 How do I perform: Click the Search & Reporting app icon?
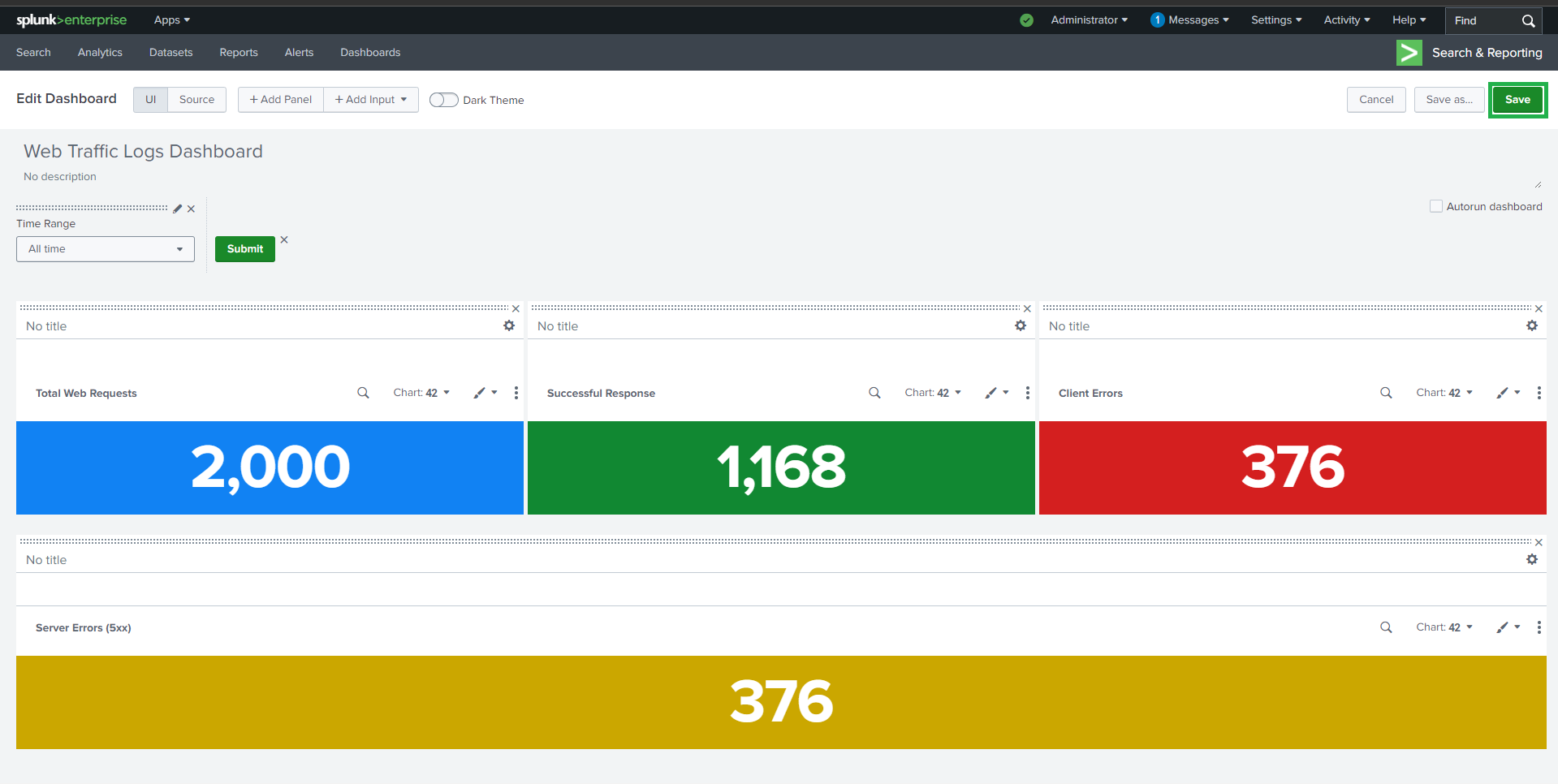[1409, 53]
